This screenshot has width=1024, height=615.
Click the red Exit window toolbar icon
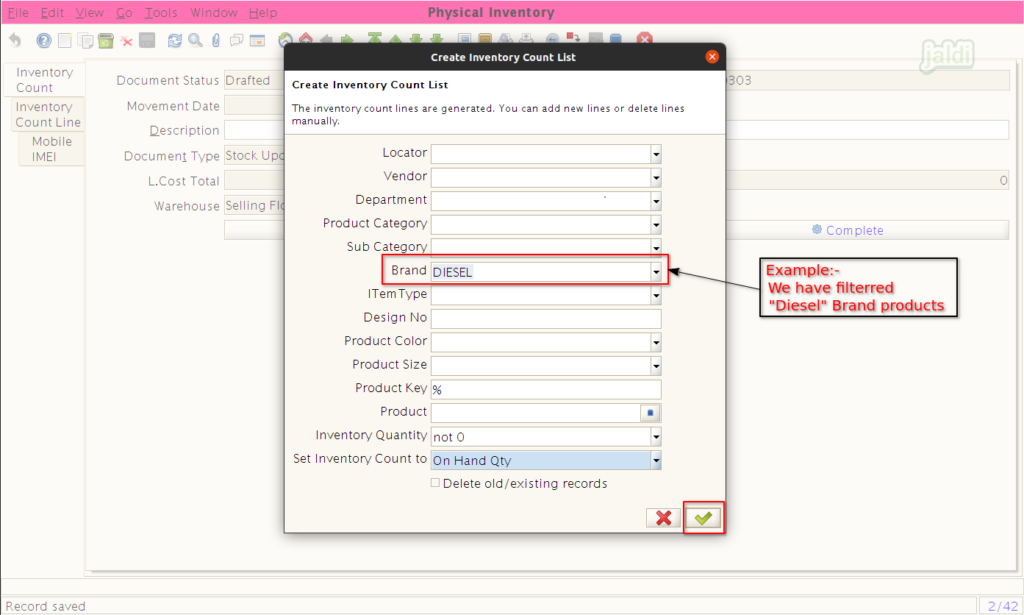click(x=645, y=39)
